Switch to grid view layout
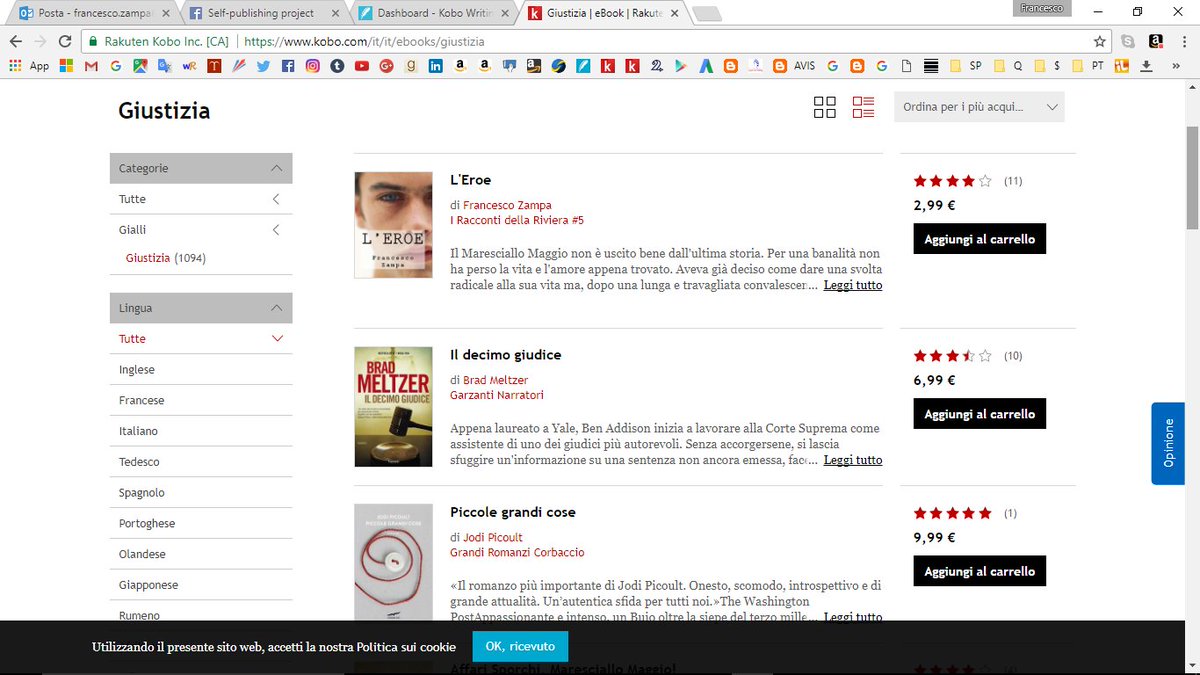Screen dimensions: 1200x675 (825, 107)
